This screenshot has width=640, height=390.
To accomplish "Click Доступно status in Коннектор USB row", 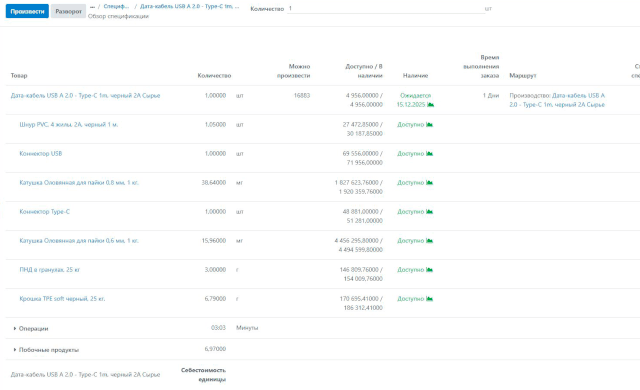I will point(411,153).
